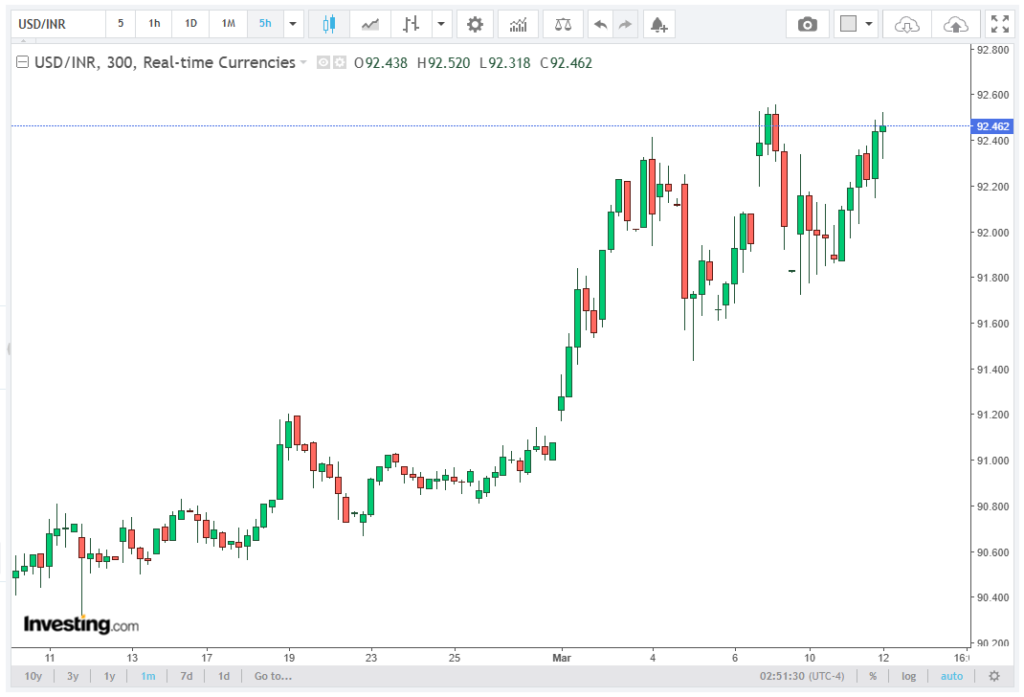Screen dimensions: 1024x697
Task: Click the save chart cloud upload icon
Action: 955,24
